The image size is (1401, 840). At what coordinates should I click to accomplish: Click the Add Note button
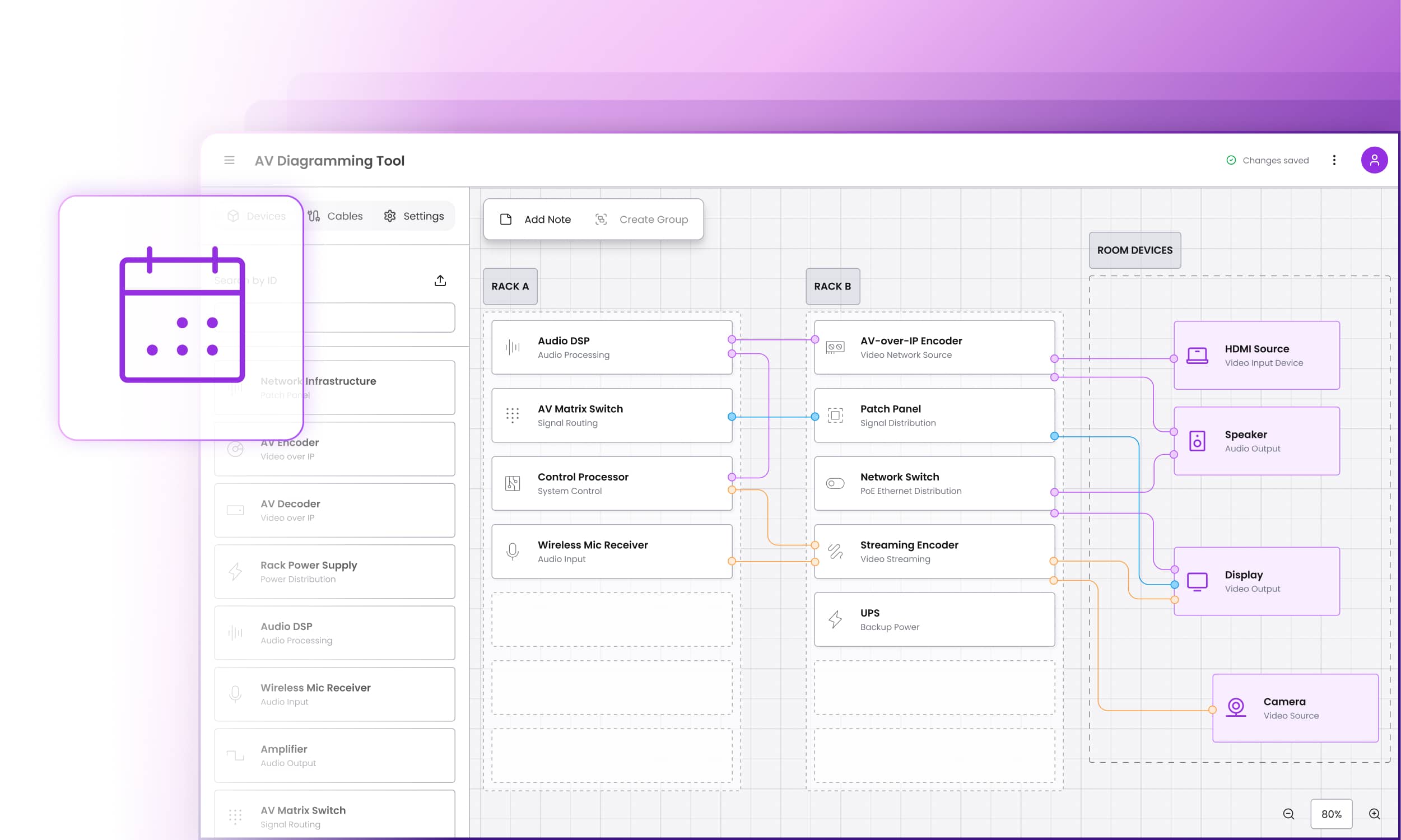click(536, 220)
